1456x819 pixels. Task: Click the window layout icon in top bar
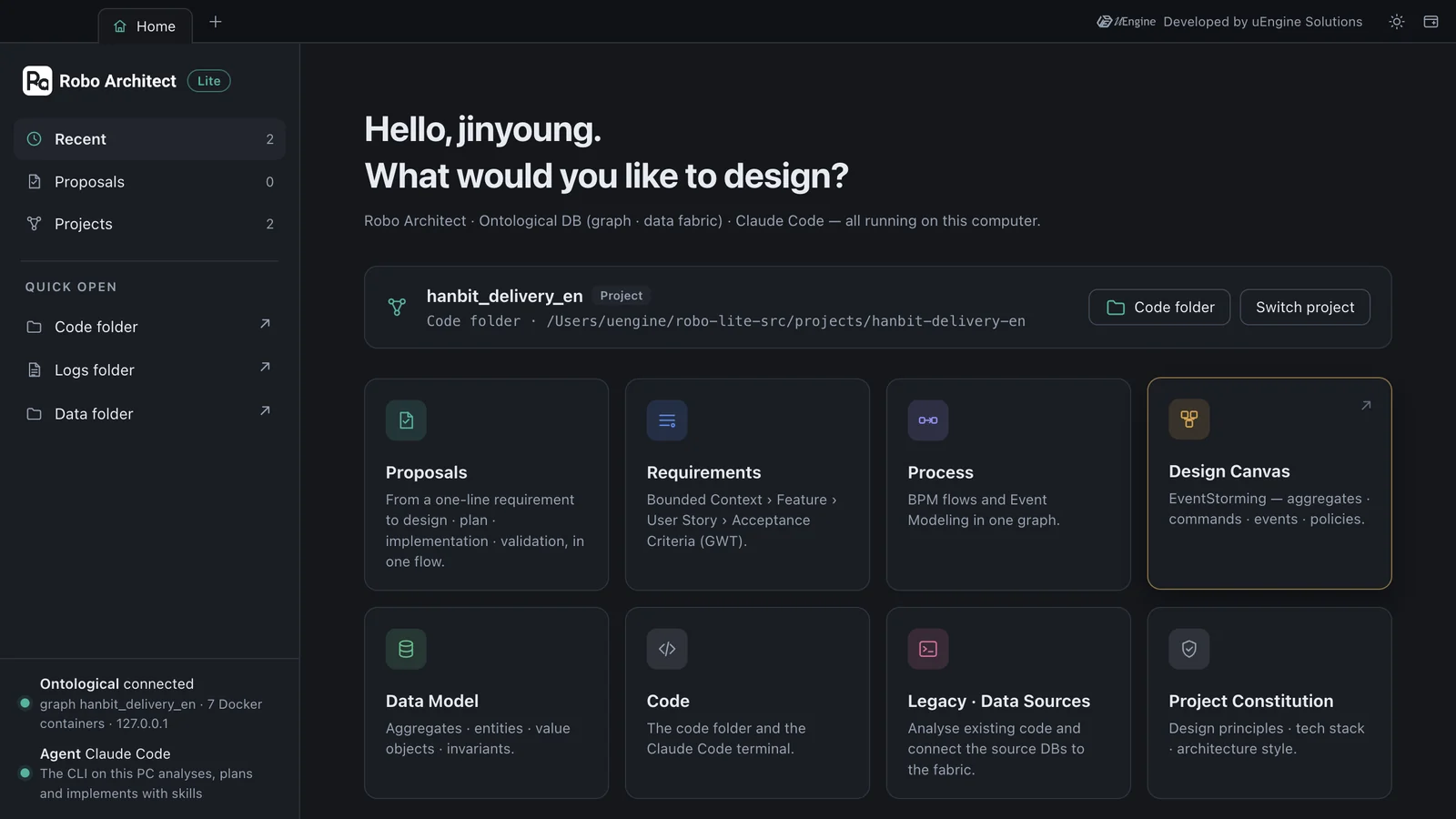coord(1431,22)
